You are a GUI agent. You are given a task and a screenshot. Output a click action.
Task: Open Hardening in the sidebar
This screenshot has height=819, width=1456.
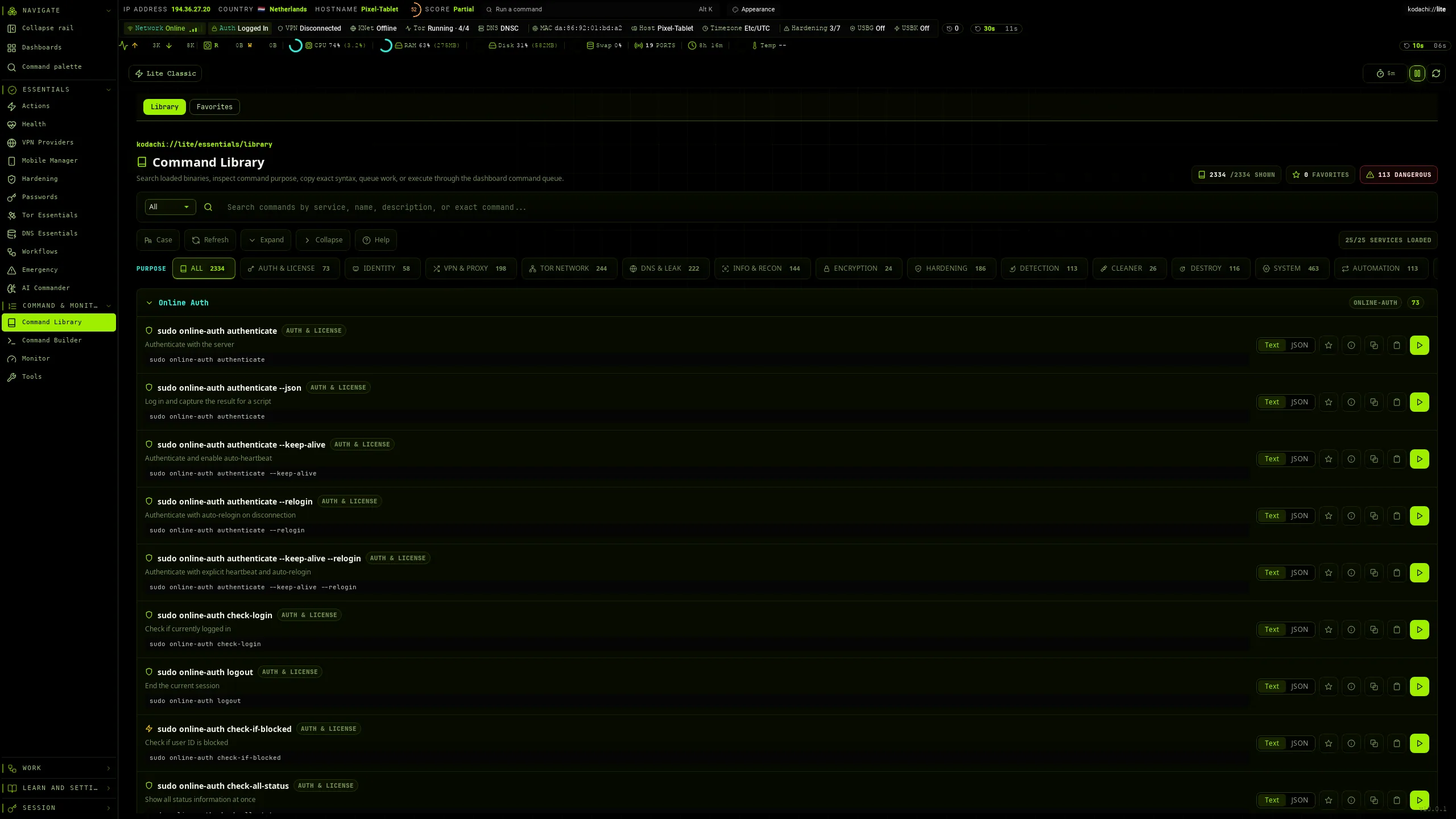pyautogui.click(x=59, y=179)
